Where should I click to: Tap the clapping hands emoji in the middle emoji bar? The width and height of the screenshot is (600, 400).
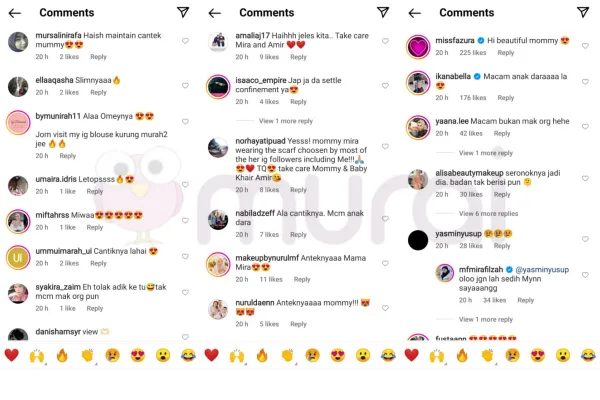[x=287, y=355]
